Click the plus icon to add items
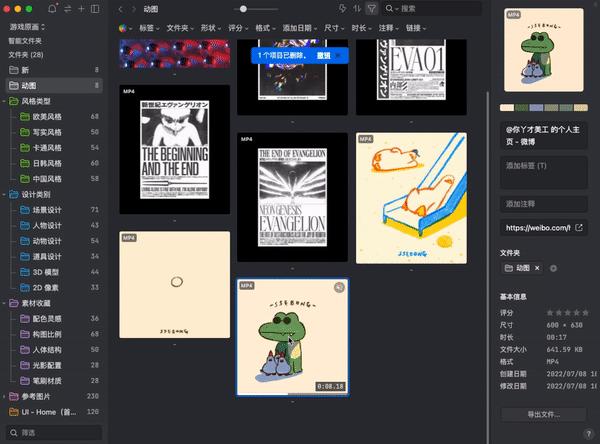Screen dimensions: 600x444 (x=81, y=9)
